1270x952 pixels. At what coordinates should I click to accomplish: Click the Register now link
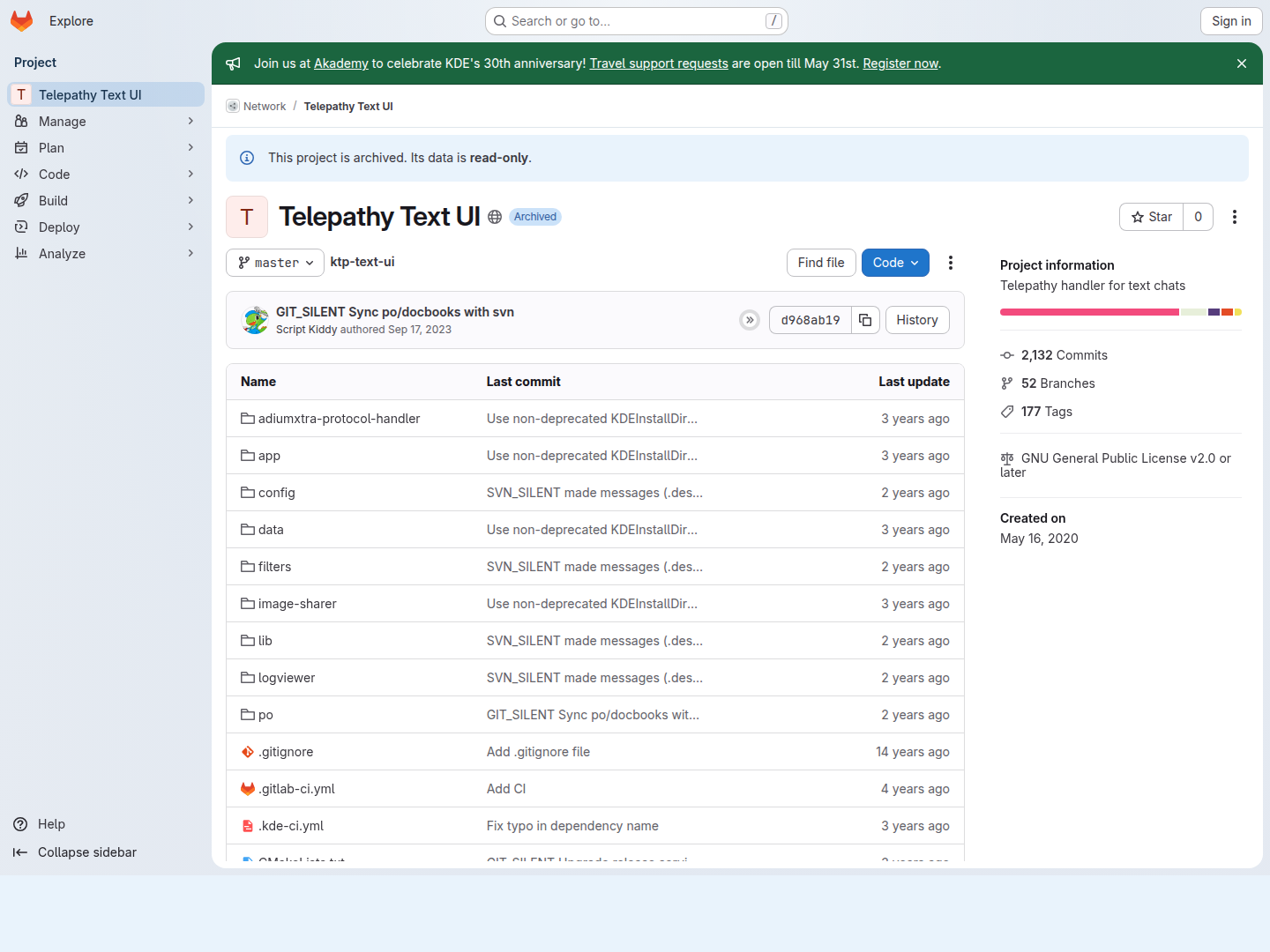[x=900, y=63]
